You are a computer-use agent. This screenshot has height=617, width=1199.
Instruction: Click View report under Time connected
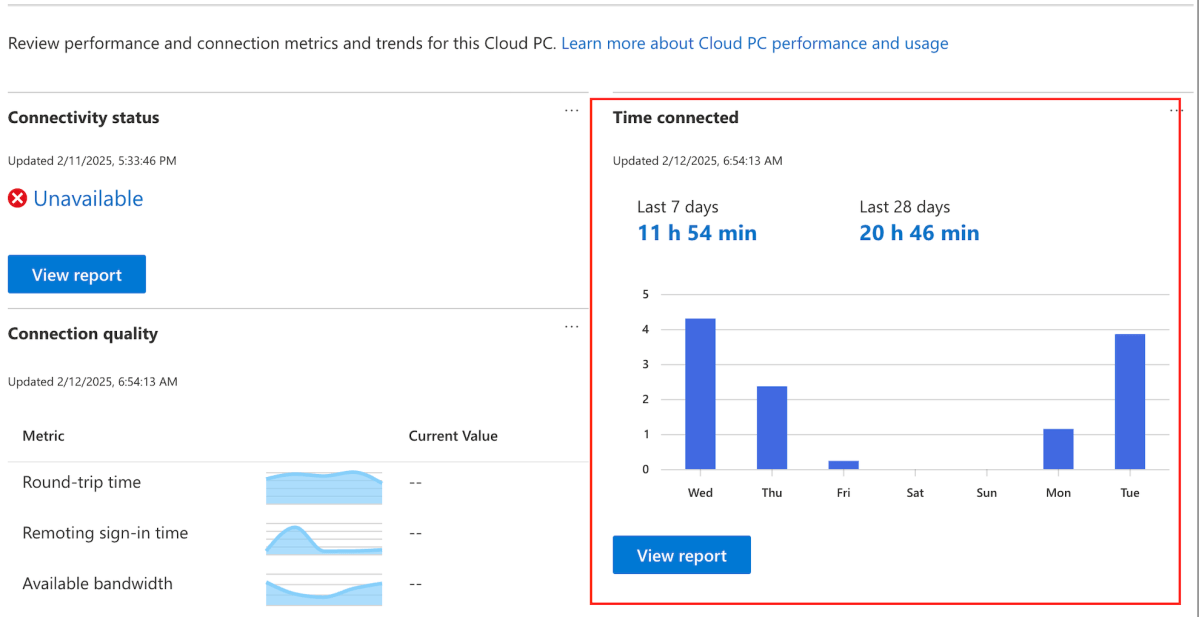tap(681, 554)
